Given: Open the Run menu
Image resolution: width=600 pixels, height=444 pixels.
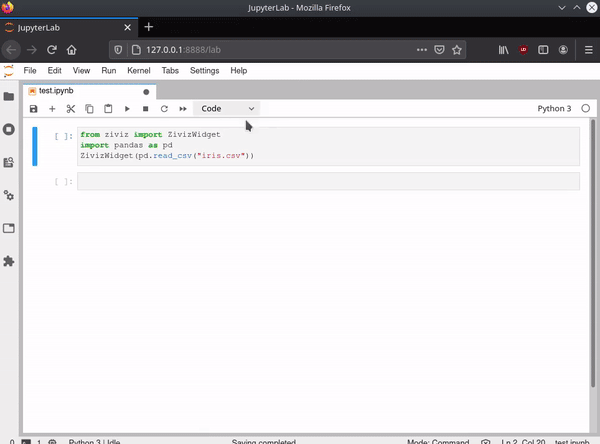Looking at the screenshot, I should tap(109, 71).
